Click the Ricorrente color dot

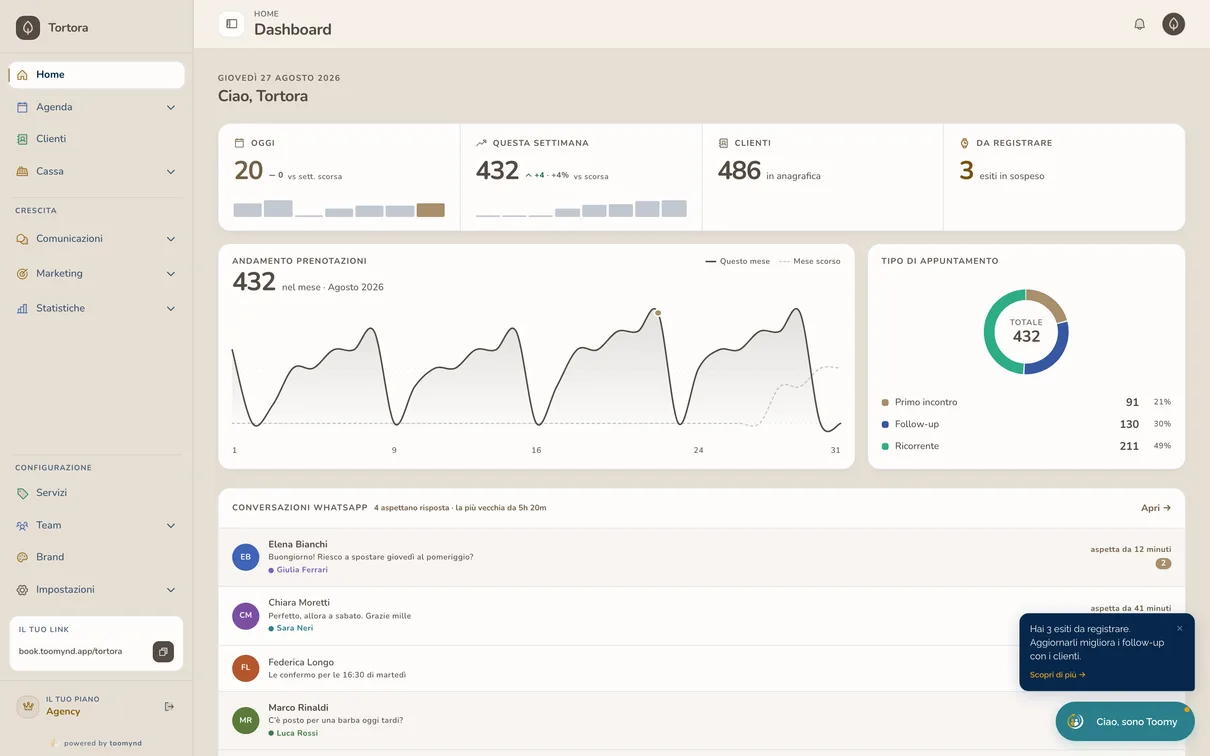(x=885, y=446)
